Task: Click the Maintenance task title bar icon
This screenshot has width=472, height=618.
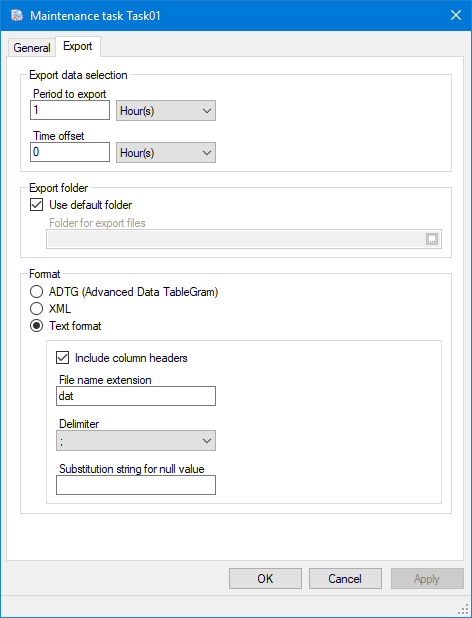Action: (x=17, y=15)
